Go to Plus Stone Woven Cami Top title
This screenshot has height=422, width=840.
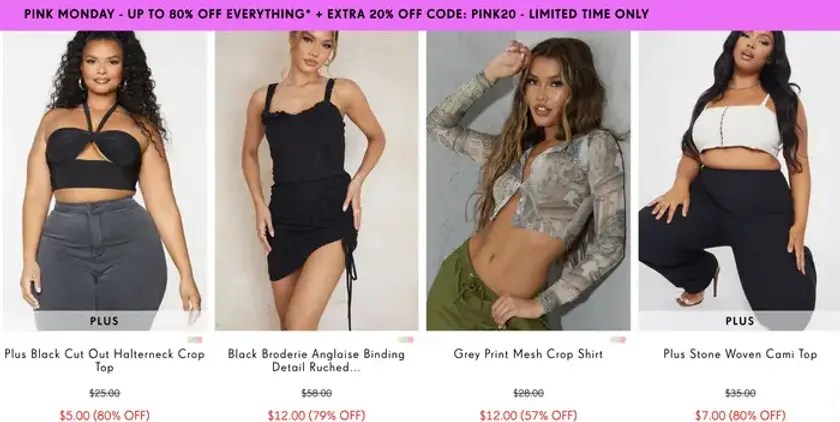tap(740, 354)
